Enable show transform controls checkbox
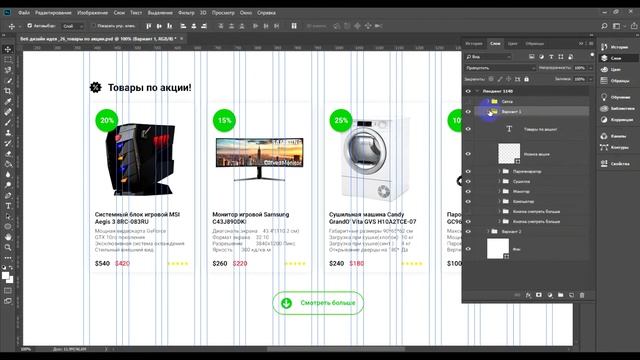640x360 pixels. pyautogui.click(x=93, y=26)
